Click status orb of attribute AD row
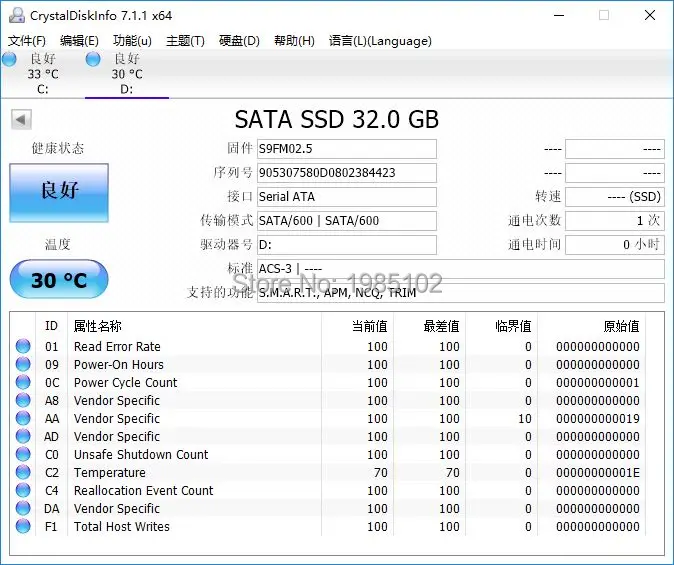This screenshot has width=674, height=565. pyautogui.click(x=23, y=436)
